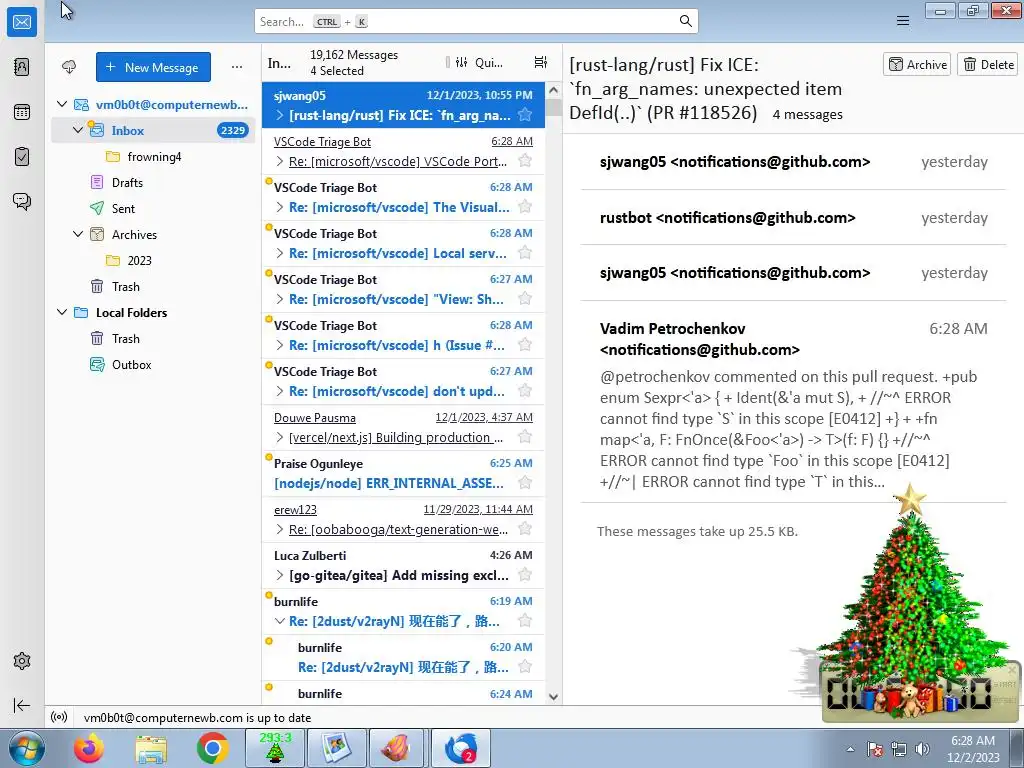Image resolution: width=1024 pixels, height=768 pixels.
Task: Open the Address Book icon
Action: [22, 67]
